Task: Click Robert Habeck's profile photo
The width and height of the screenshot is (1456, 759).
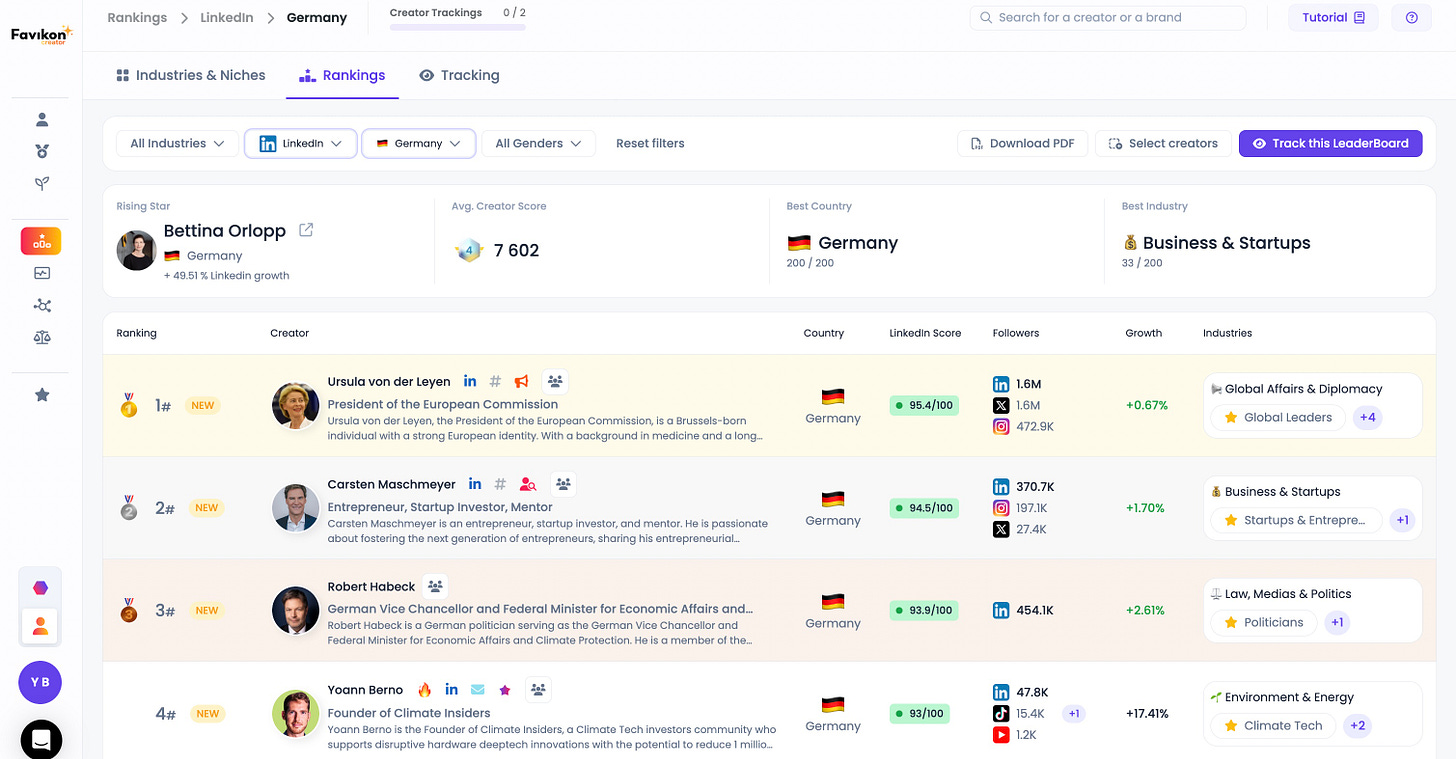Action: pyautogui.click(x=295, y=610)
